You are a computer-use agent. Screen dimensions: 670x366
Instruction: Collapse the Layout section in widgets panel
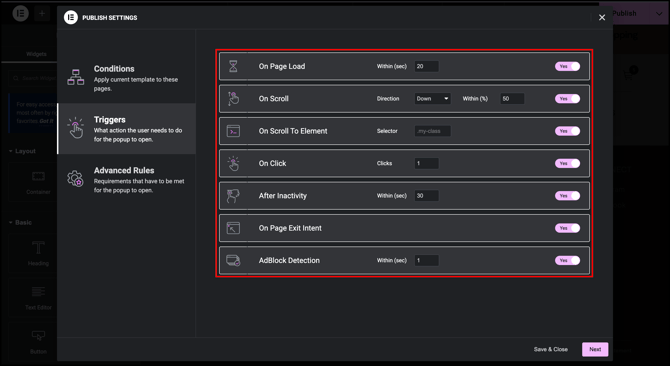[22, 151]
